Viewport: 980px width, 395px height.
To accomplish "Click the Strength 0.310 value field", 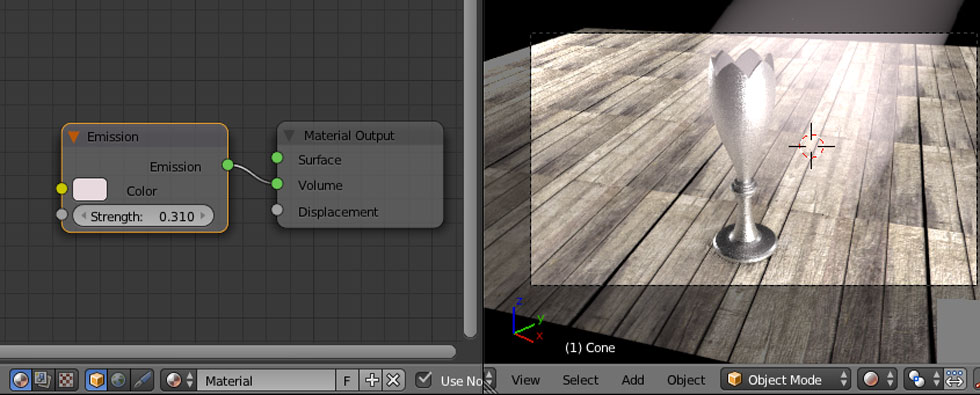I will [x=143, y=216].
